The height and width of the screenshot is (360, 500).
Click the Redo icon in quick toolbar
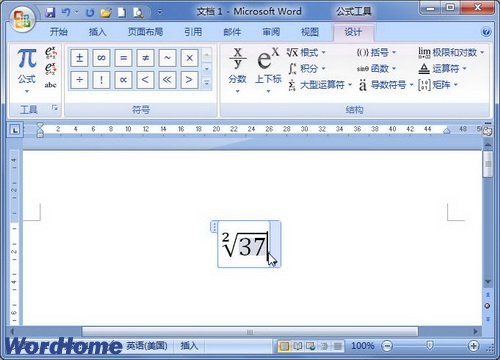point(90,13)
